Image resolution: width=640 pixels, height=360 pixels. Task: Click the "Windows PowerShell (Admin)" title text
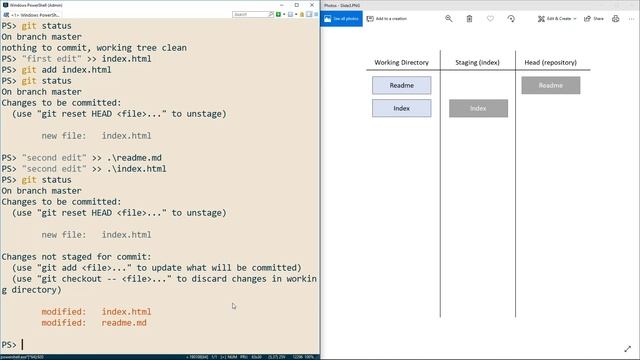click(x=36, y=5)
